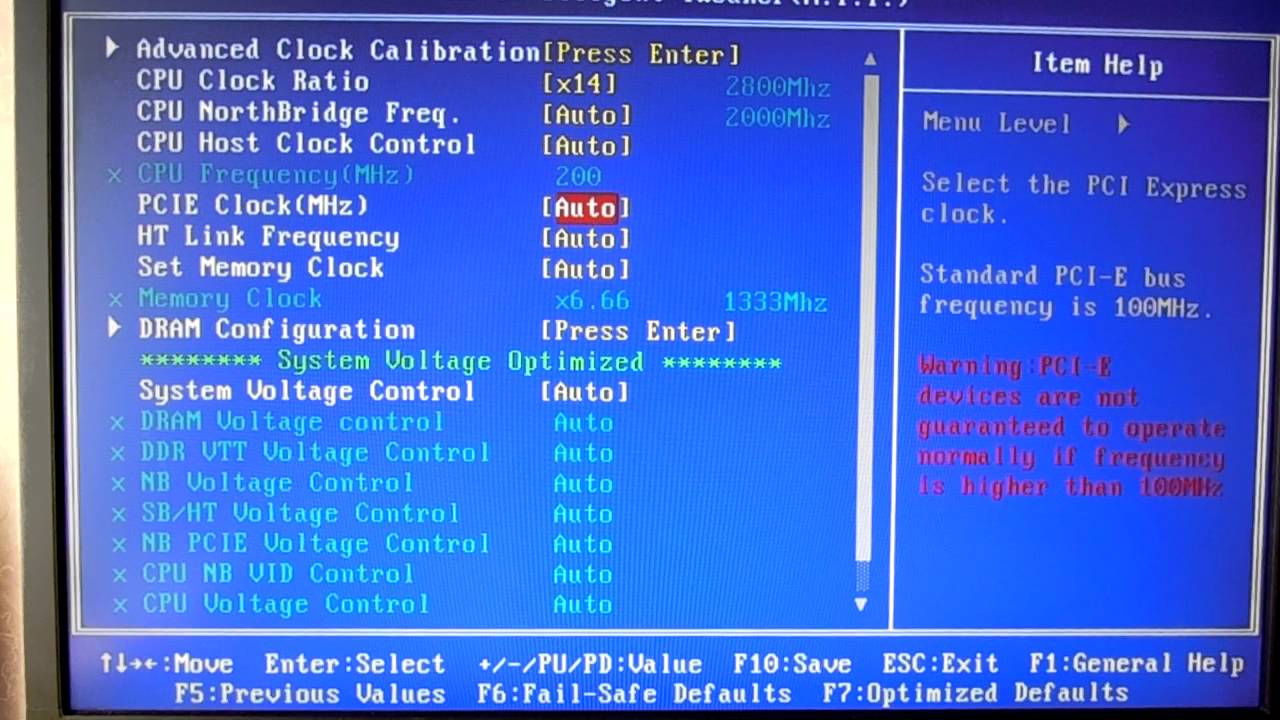Viewport: 1280px width, 720px height.
Task: Click the Enter:Select hint
Action: pyautogui.click(x=355, y=664)
